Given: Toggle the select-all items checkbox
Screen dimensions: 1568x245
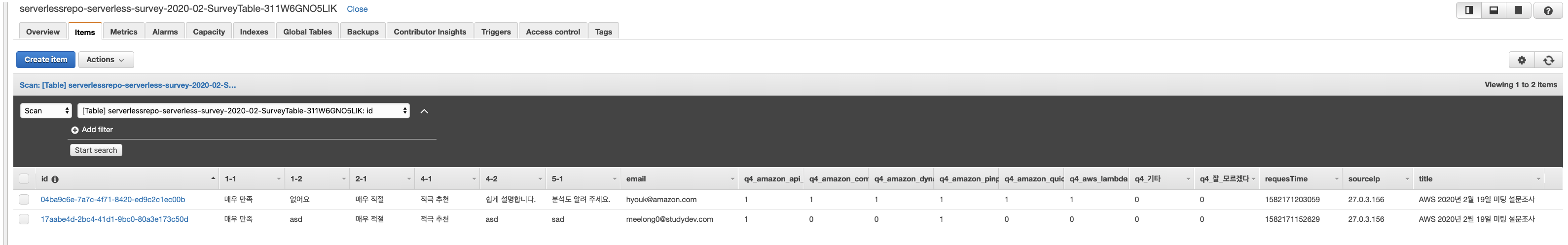Looking at the screenshot, I should (24, 179).
